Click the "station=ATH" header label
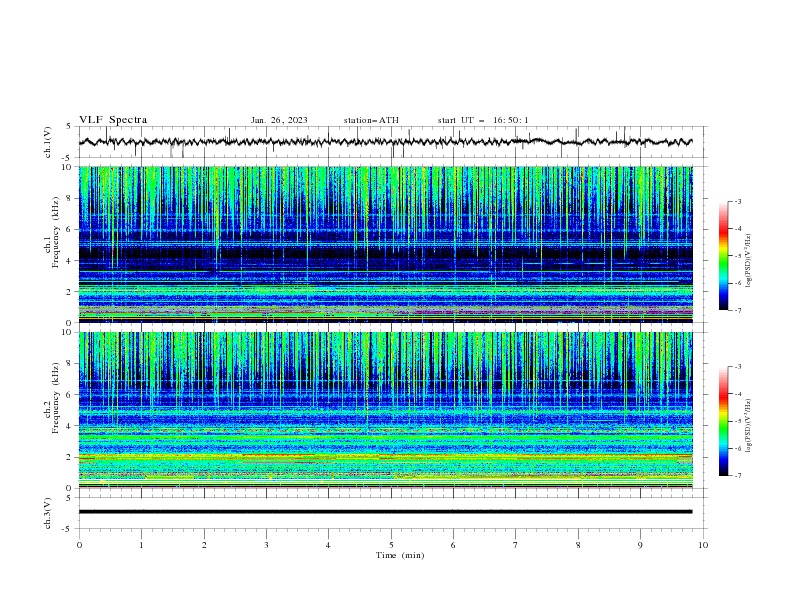Viewport: 792px width, 612px height. pyautogui.click(x=371, y=120)
